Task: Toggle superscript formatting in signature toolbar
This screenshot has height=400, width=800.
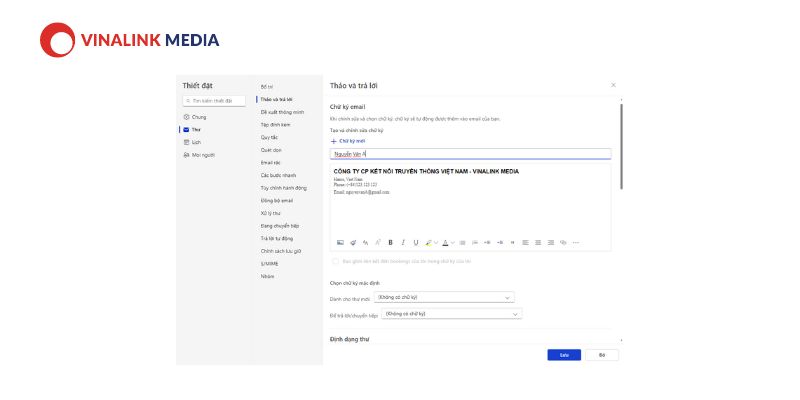Action: (x=378, y=242)
